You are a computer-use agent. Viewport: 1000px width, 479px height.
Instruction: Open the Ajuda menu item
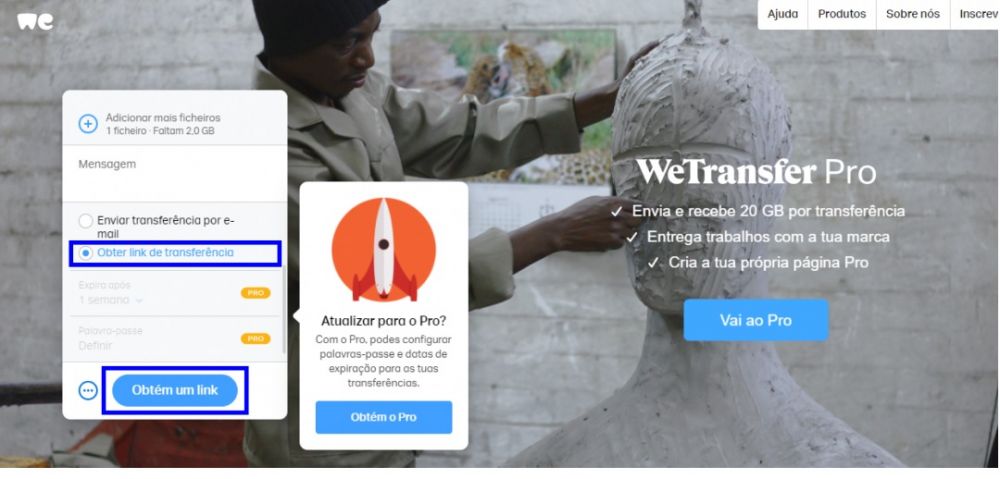click(x=783, y=14)
